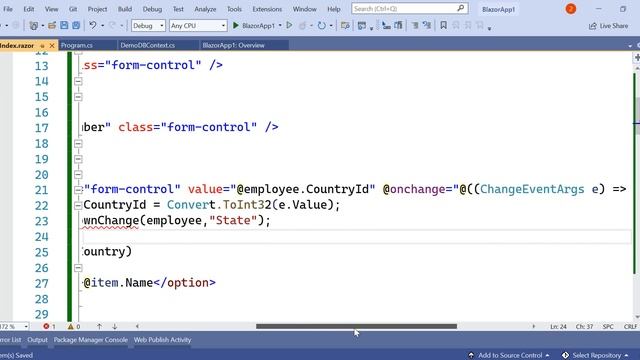Click the Hot Reload flame icon
Image resolution: width=640 pixels, height=360 pixels.
click(x=302, y=25)
